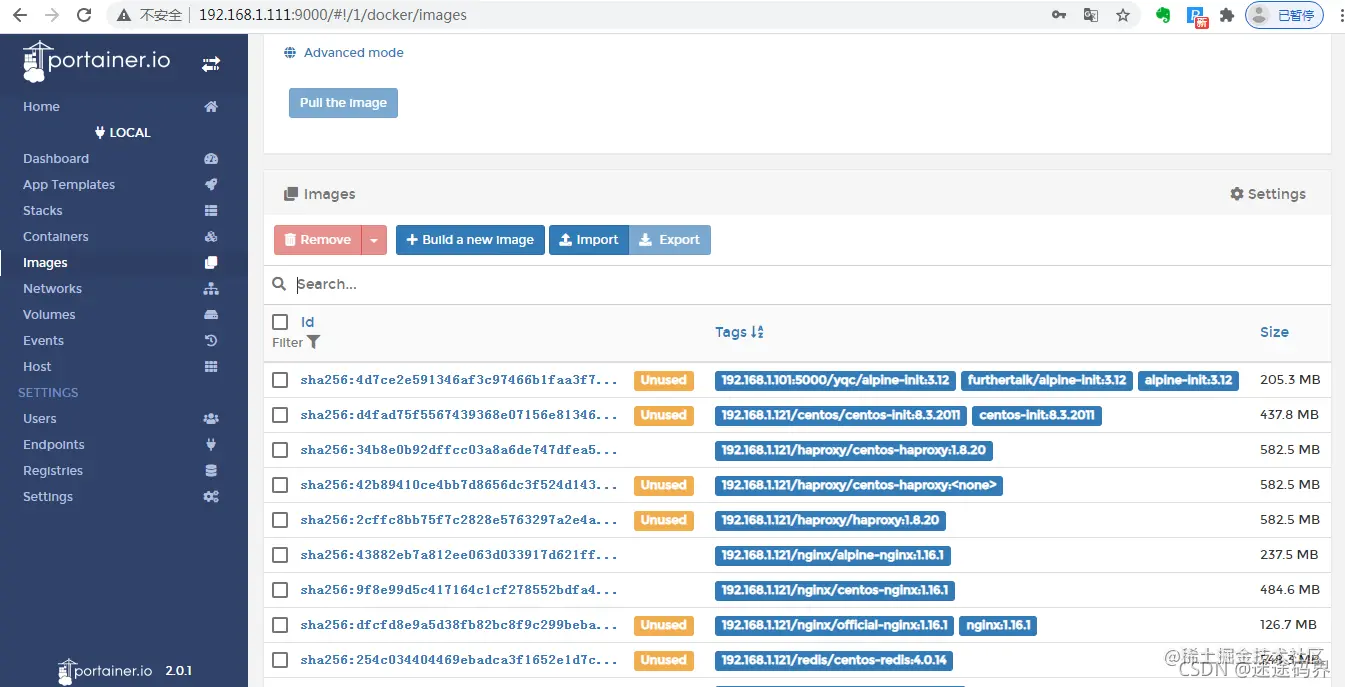Check the sha256:2cffc8bb75f7 image row

(280, 520)
